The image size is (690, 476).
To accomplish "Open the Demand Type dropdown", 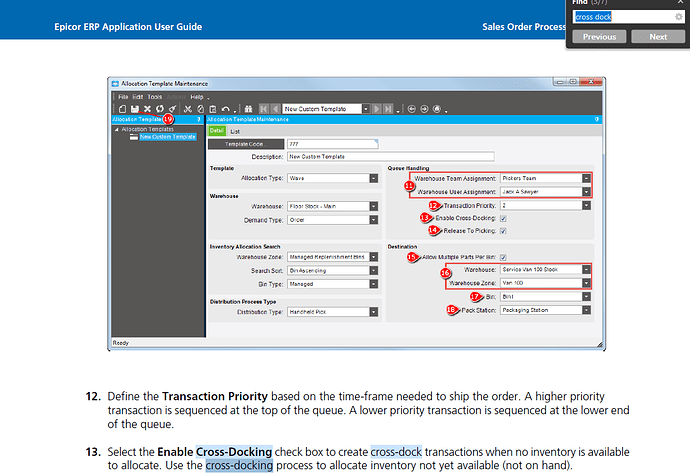I will [374, 220].
